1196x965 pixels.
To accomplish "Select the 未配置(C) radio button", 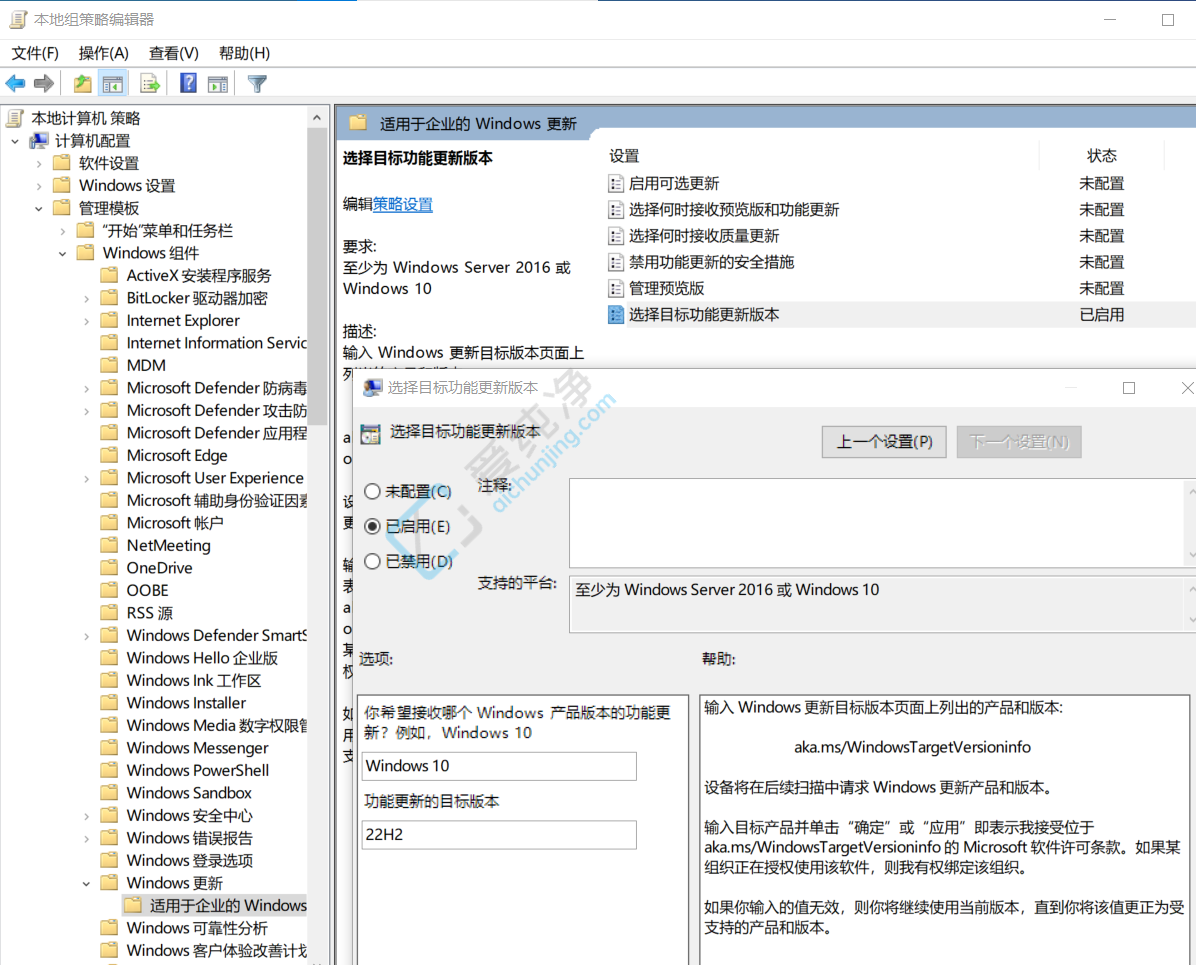I will tap(372, 491).
